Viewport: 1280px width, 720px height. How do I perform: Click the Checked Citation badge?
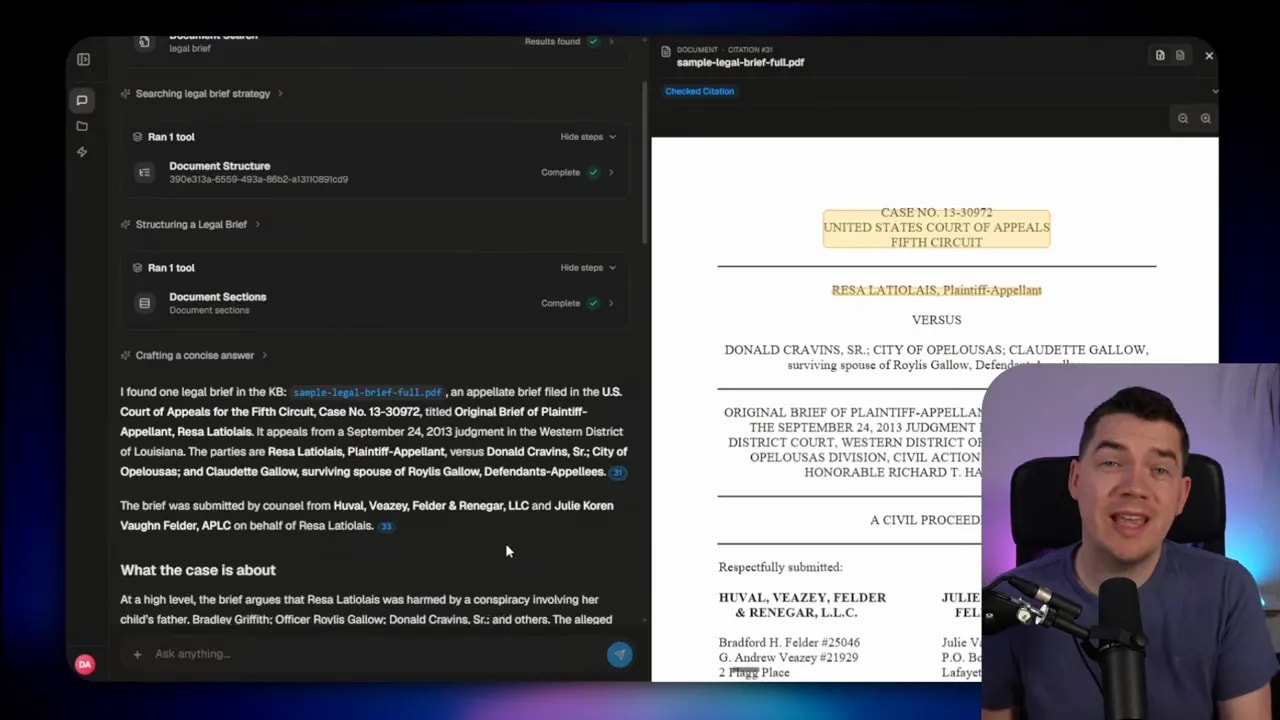[x=699, y=91]
